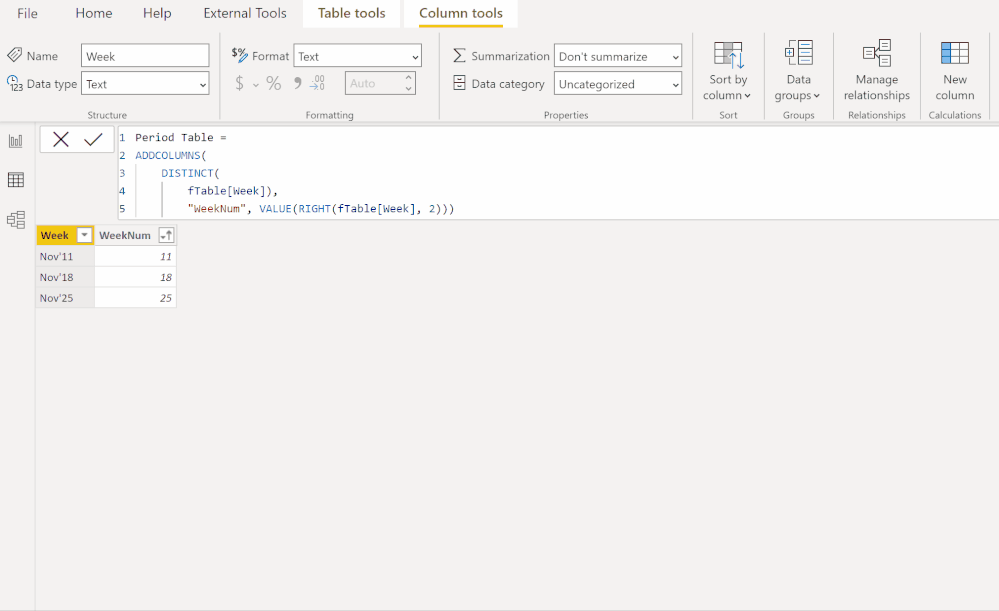Click the Summarization sigma icon
The width and height of the screenshot is (999, 611).
pos(459,55)
